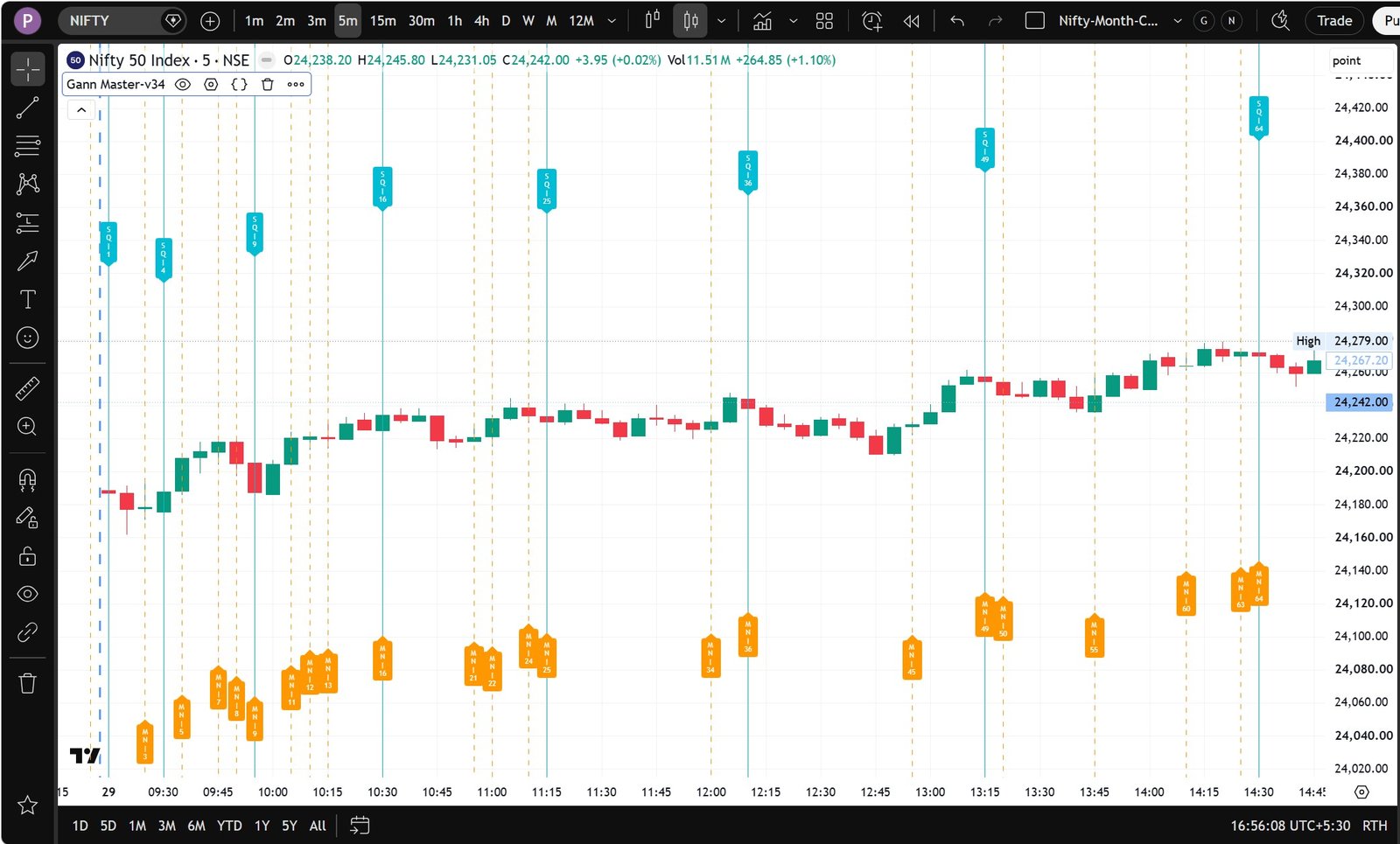Image resolution: width=1400 pixels, height=844 pixels.
Task: Remove drawings with the trash icon
Action: pos(28,683)
